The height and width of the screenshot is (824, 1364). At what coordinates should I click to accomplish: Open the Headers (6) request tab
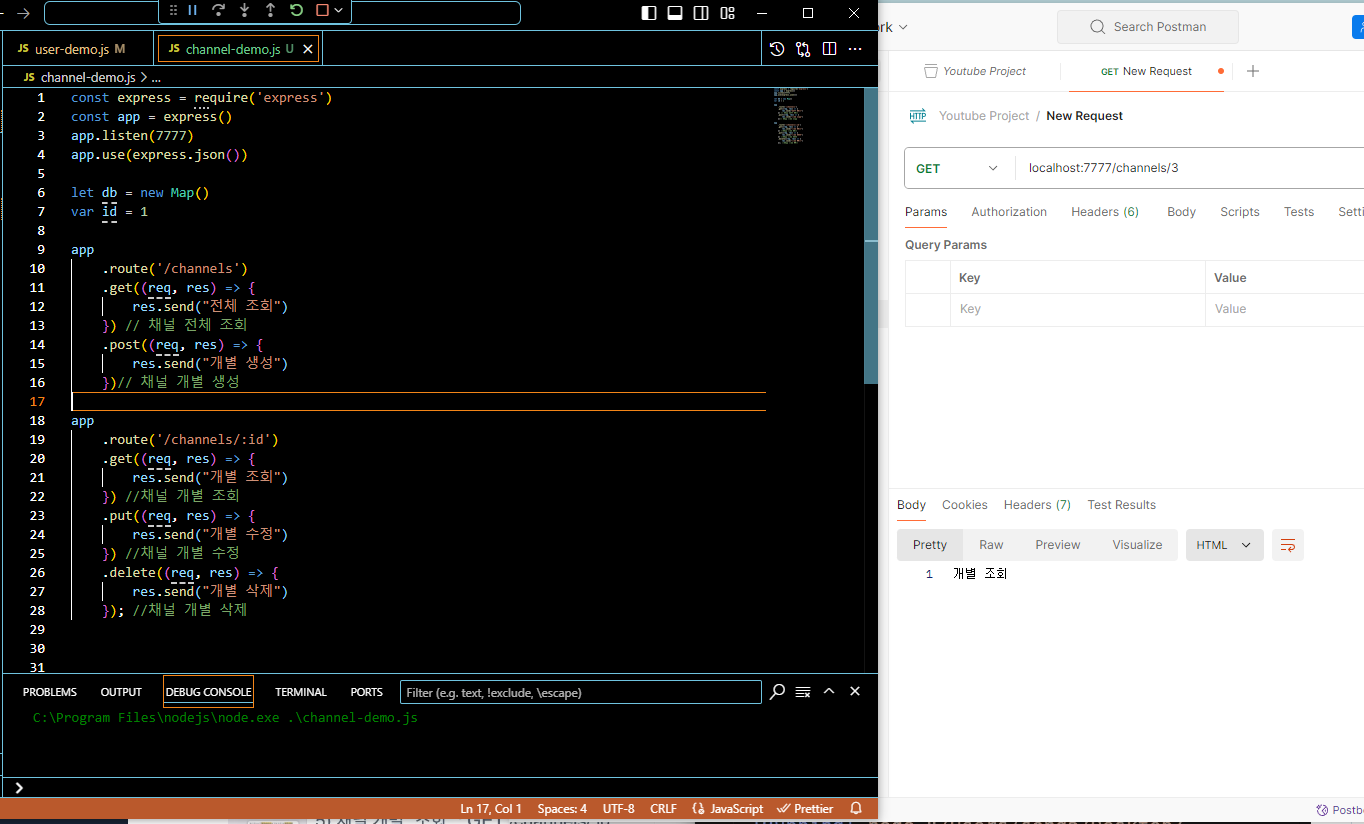tap(1105, 212)
